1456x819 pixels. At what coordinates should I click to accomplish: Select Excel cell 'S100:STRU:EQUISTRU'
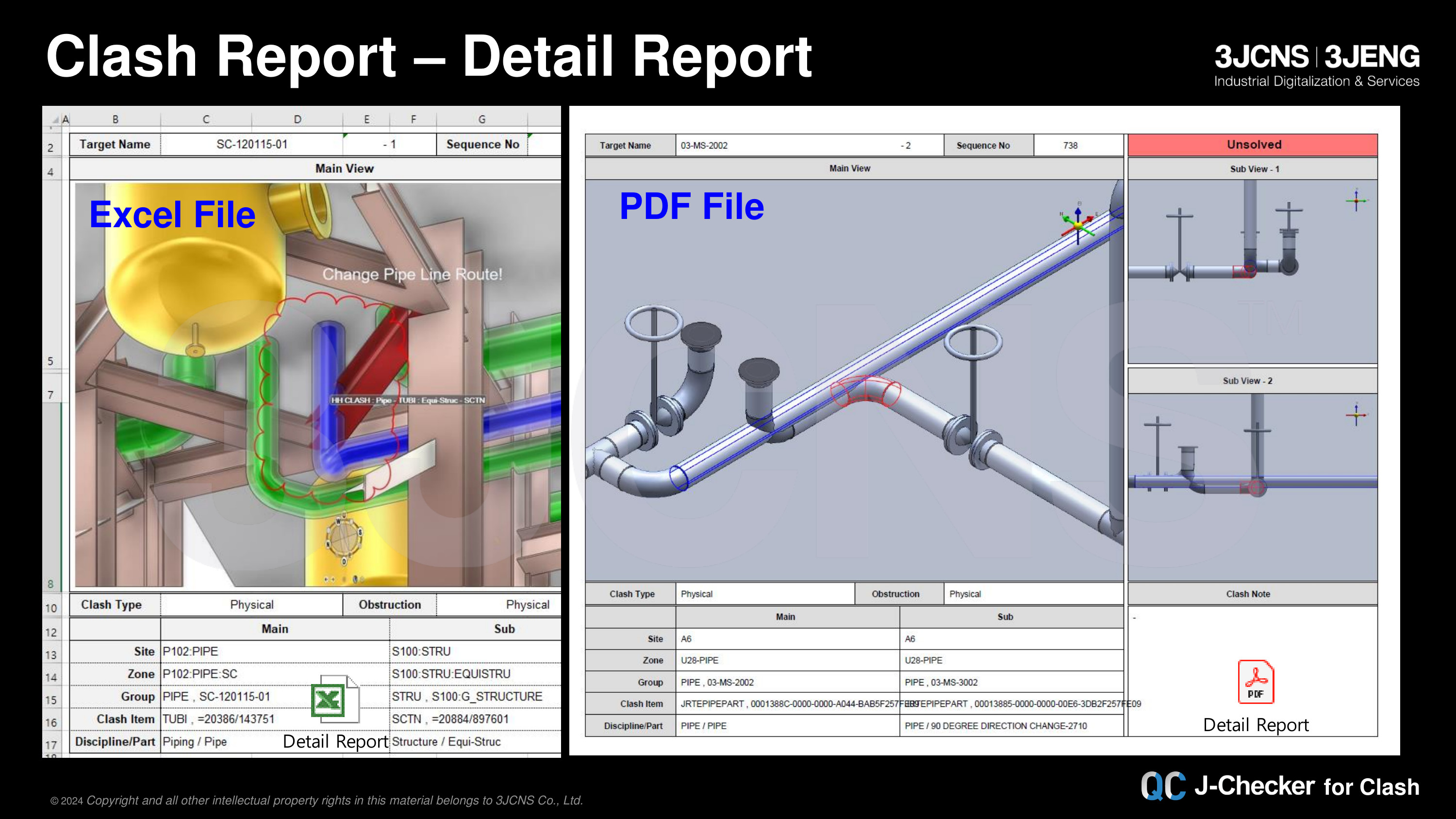coord(475,674)
